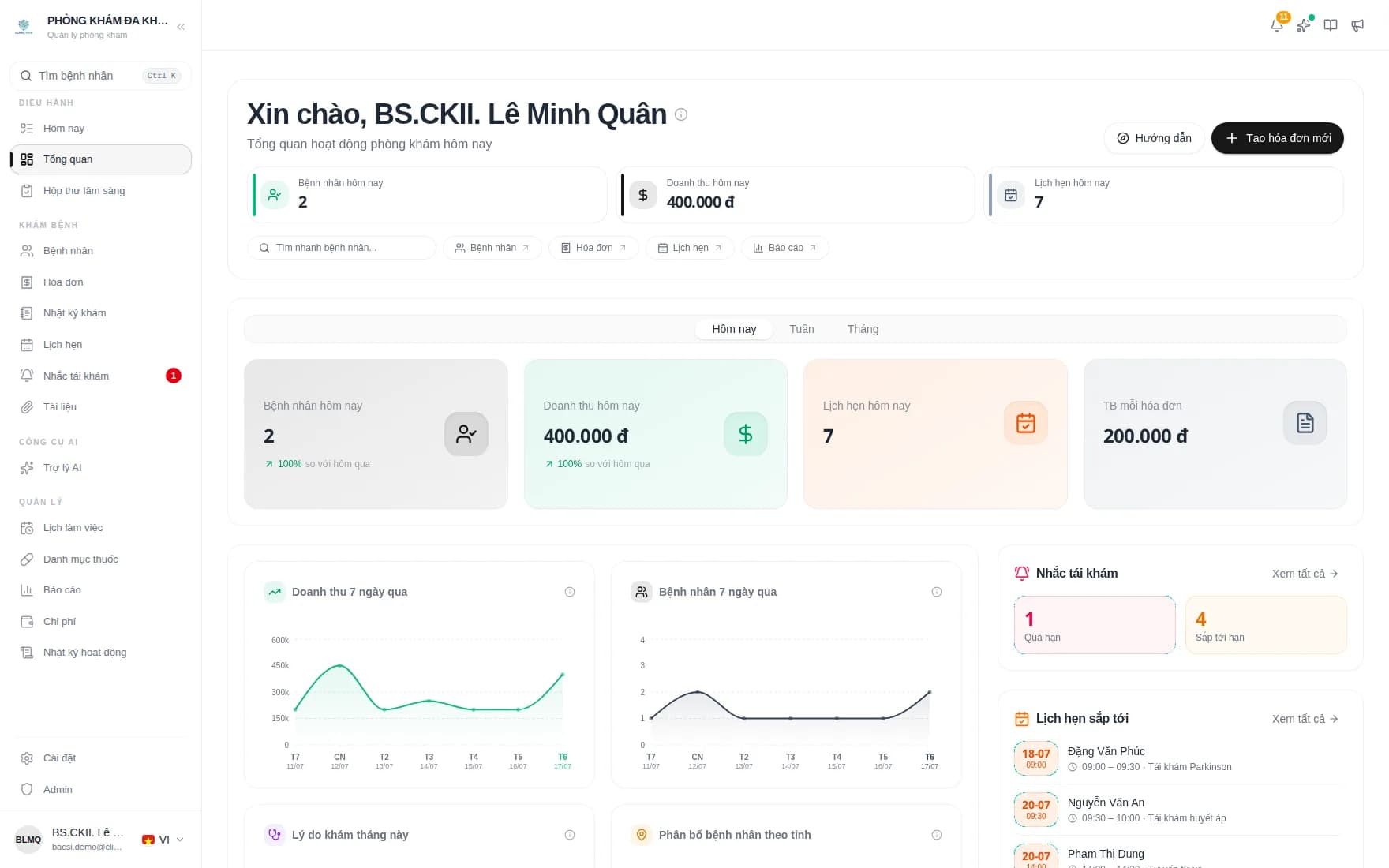
Task: Open the Báo cáo quick link chip
Action: (x=785, y=248)
